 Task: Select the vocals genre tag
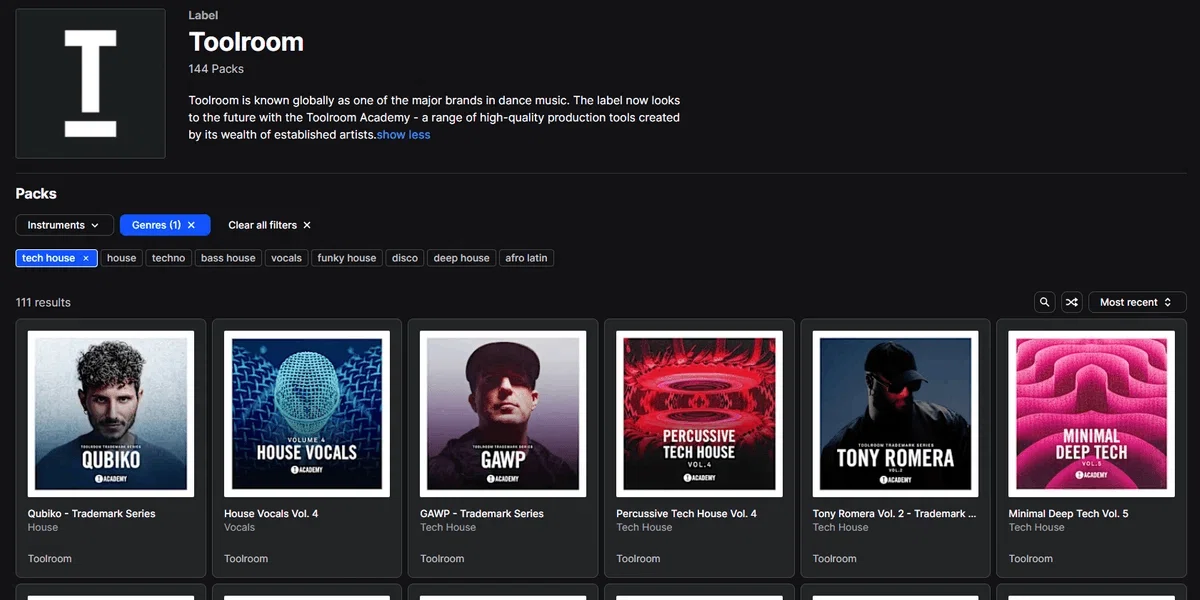coord(286,258)
